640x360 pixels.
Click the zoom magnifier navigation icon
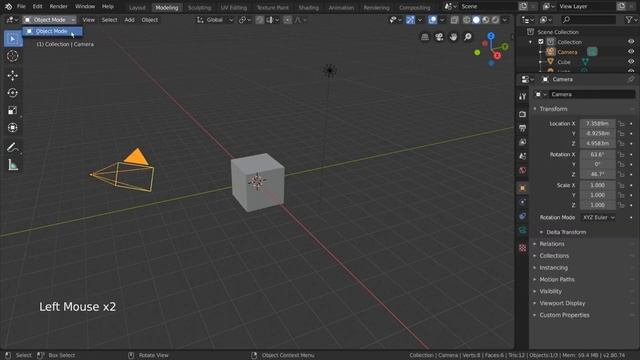point(468,37)
